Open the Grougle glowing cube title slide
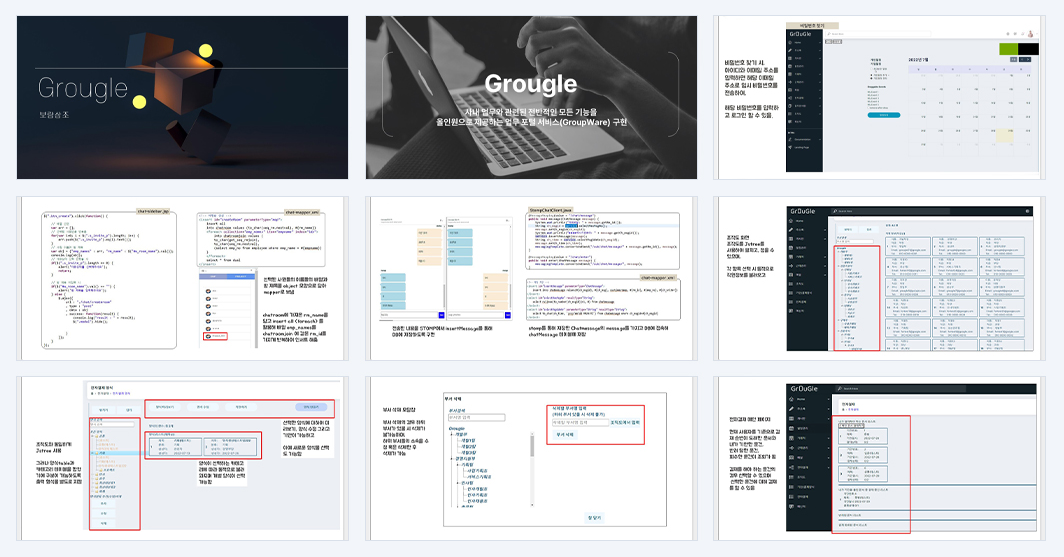 point(183,98)
